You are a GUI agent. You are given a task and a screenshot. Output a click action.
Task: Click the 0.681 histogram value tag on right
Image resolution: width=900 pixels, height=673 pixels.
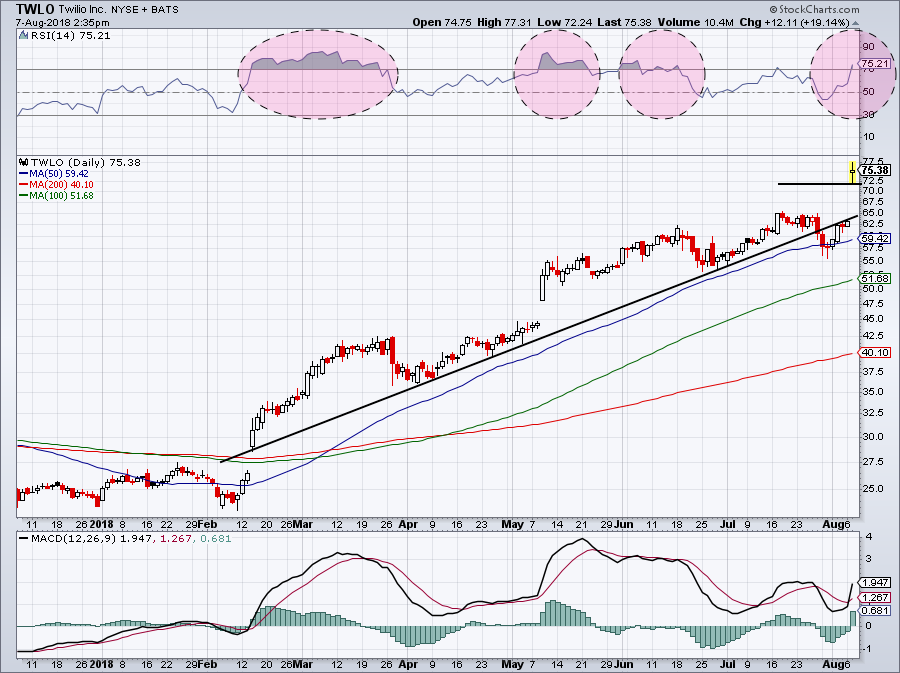(x=875, y=610)
